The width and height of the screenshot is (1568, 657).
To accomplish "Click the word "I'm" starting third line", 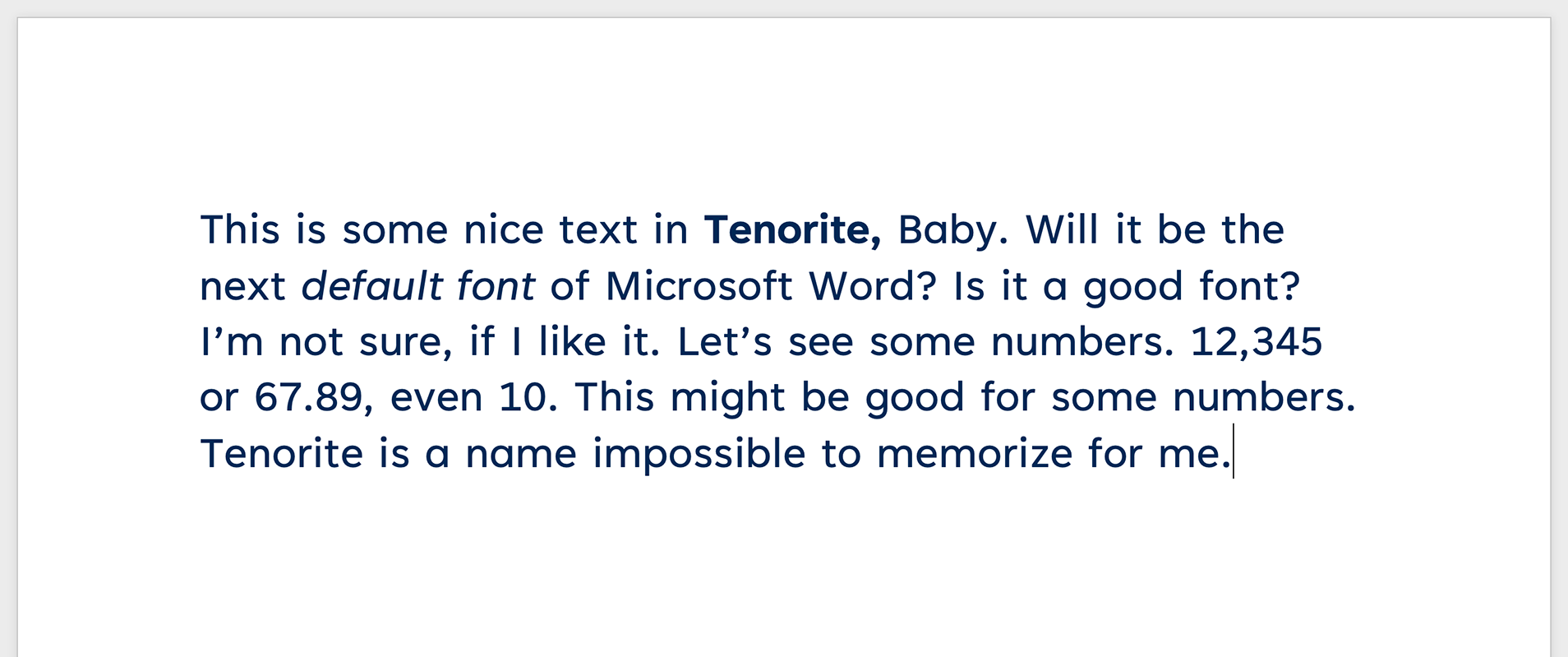I will coord(232,342).
